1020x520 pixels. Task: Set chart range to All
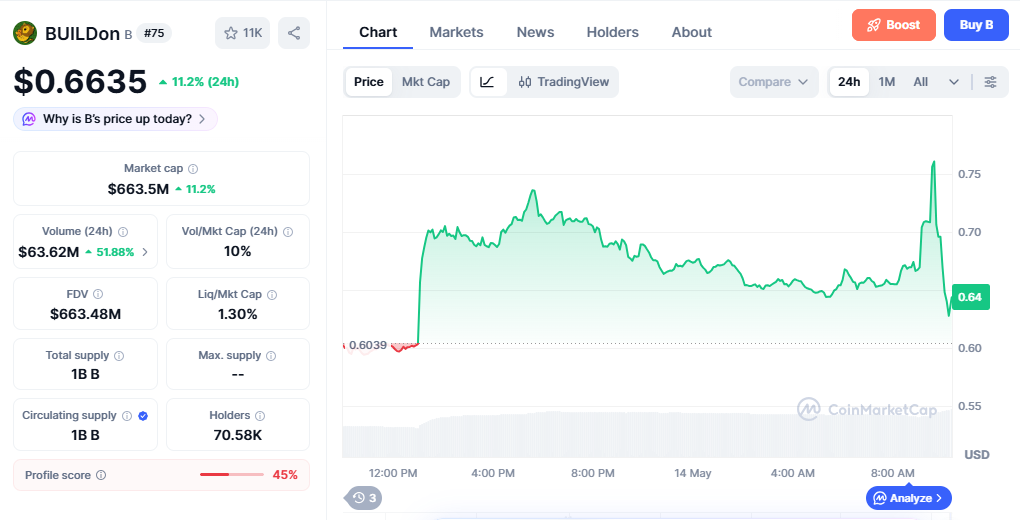920,82
